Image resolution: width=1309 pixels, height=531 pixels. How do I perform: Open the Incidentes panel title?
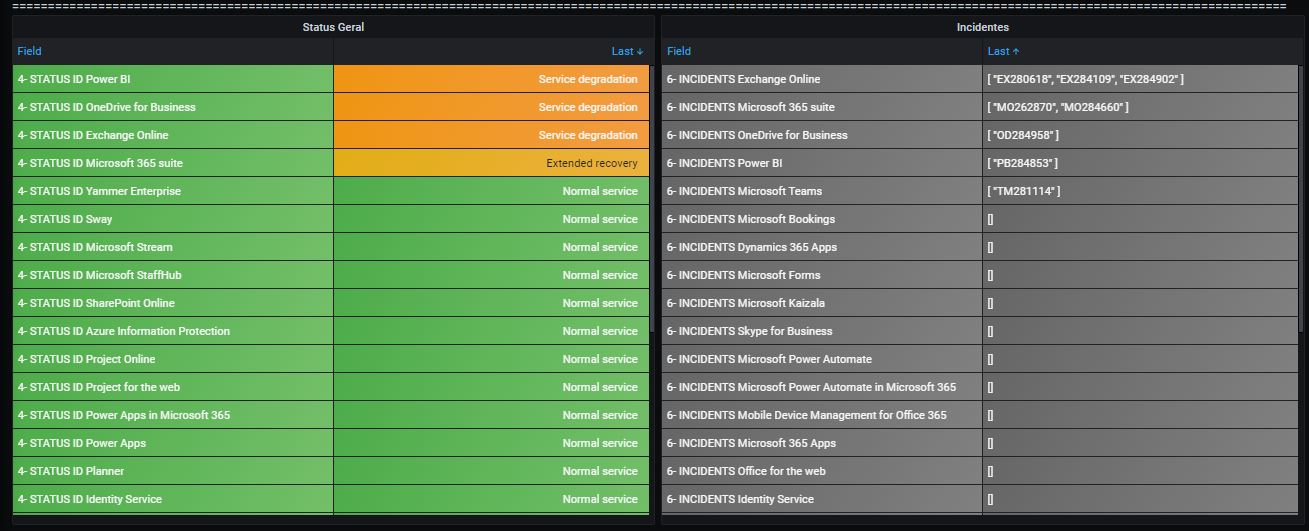982,27
